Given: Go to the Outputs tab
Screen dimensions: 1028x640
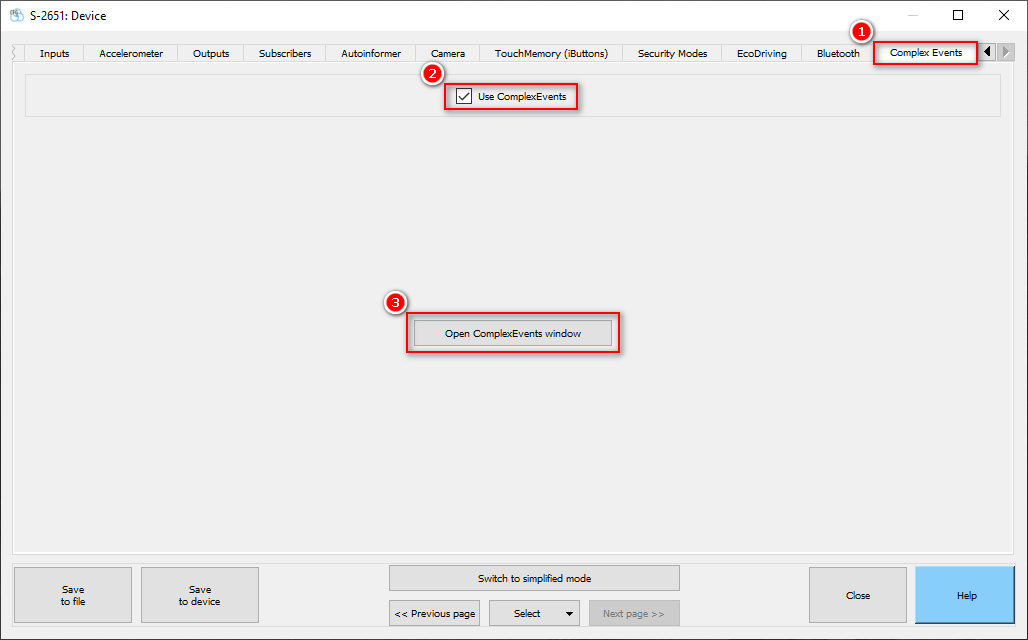Looking at the screenshot, I should (x=211, y=54).
